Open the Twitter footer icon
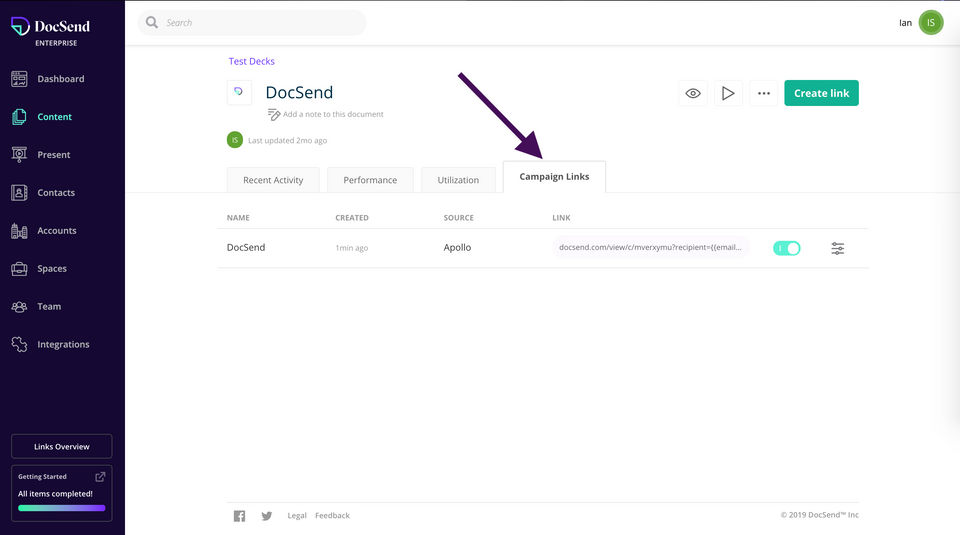Screen dimensions: 960x535 266,516
